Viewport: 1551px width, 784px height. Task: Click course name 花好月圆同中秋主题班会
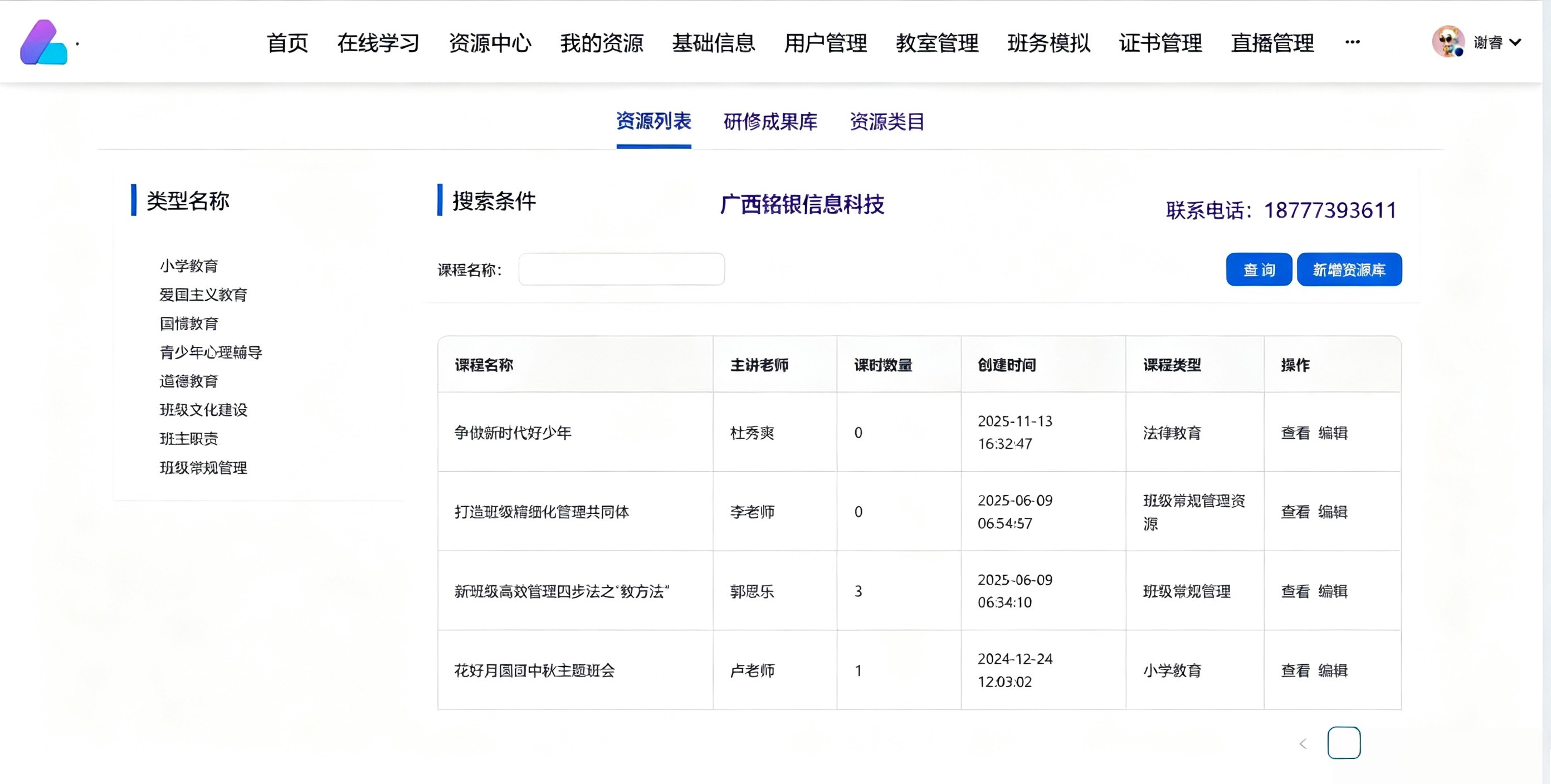[x=534, y=671]
